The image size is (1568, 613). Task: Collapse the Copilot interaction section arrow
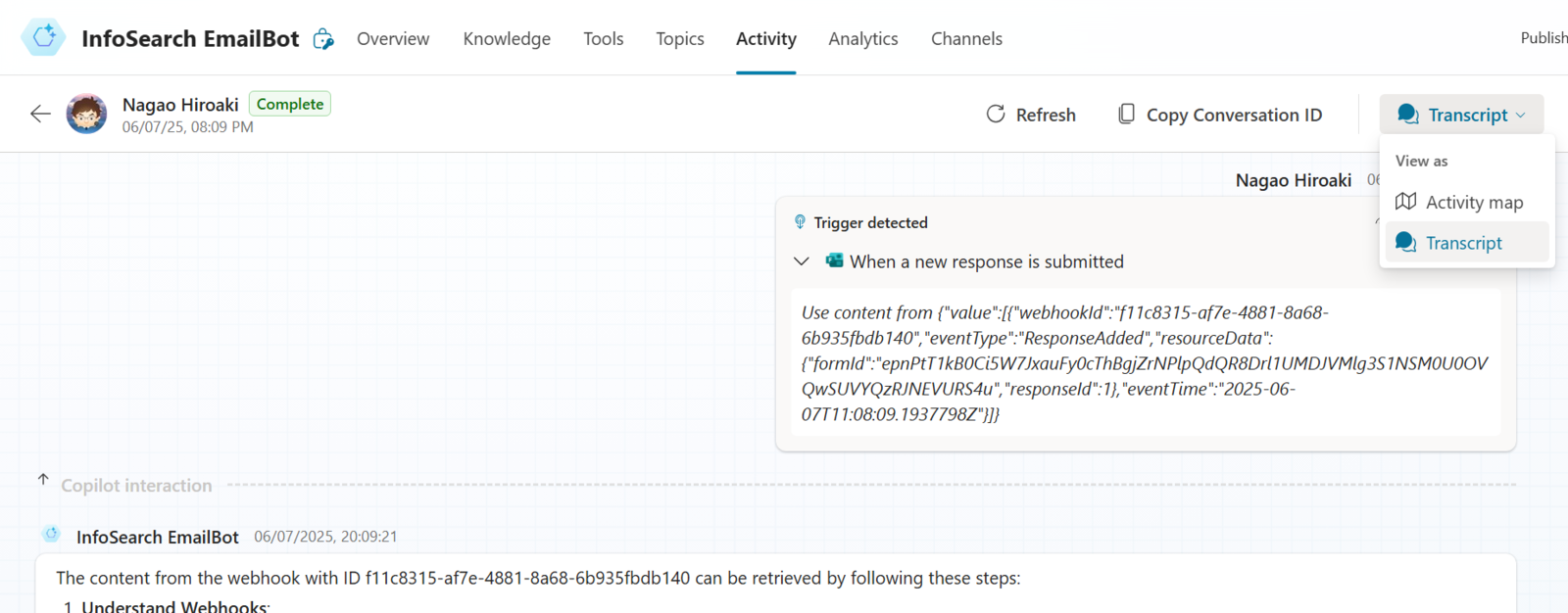pos(43,480)
